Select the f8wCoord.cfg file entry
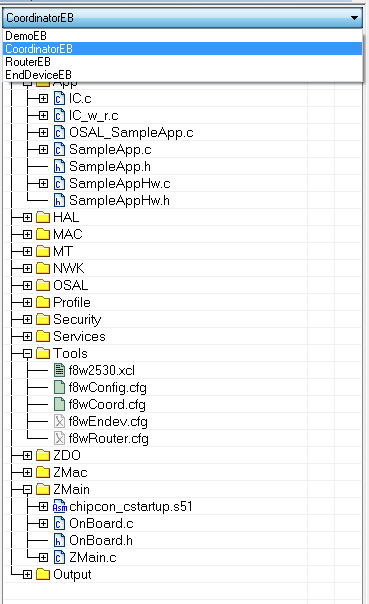369x604 pixels. tap(107, 404)
